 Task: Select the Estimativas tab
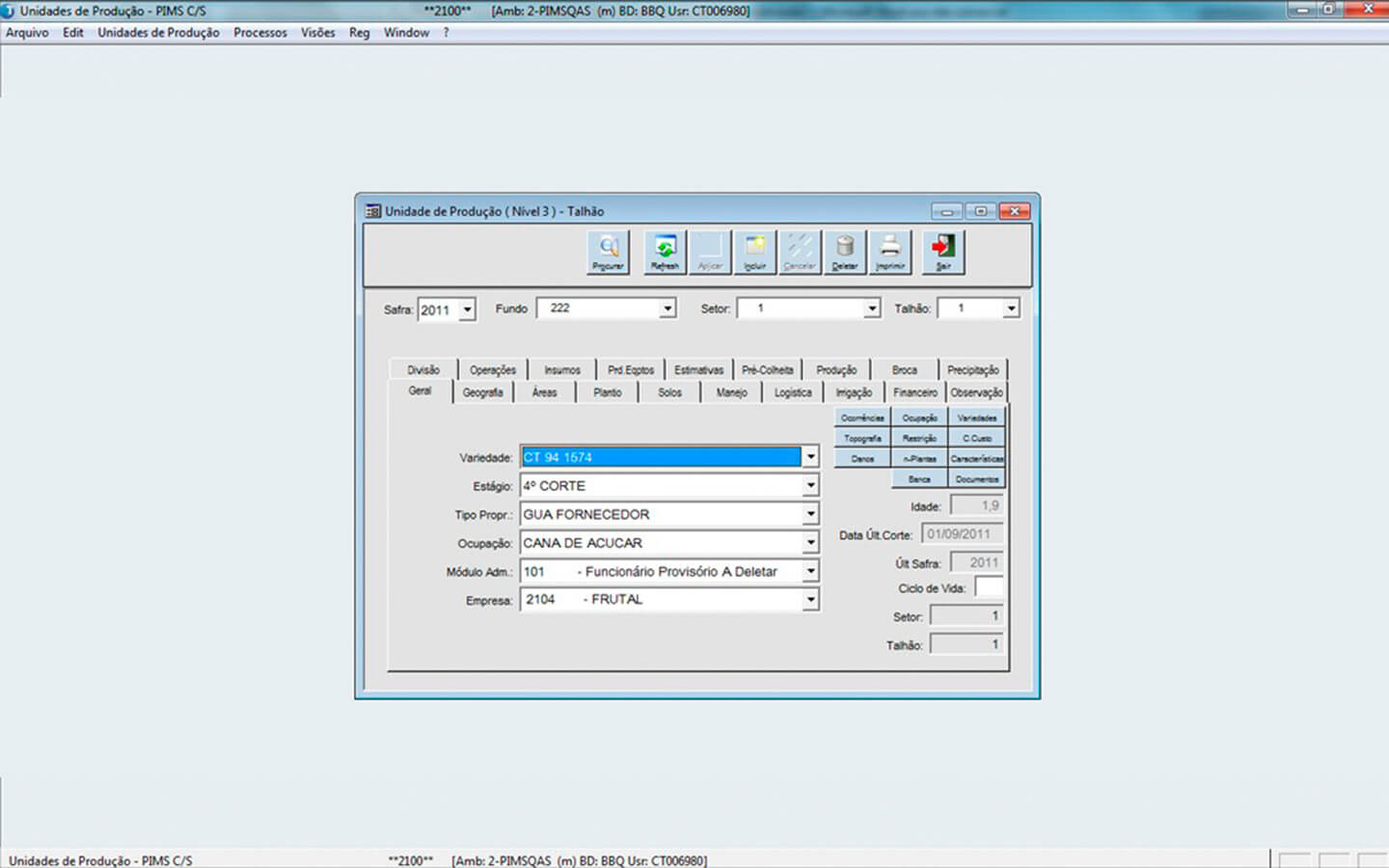pos(698,370)
